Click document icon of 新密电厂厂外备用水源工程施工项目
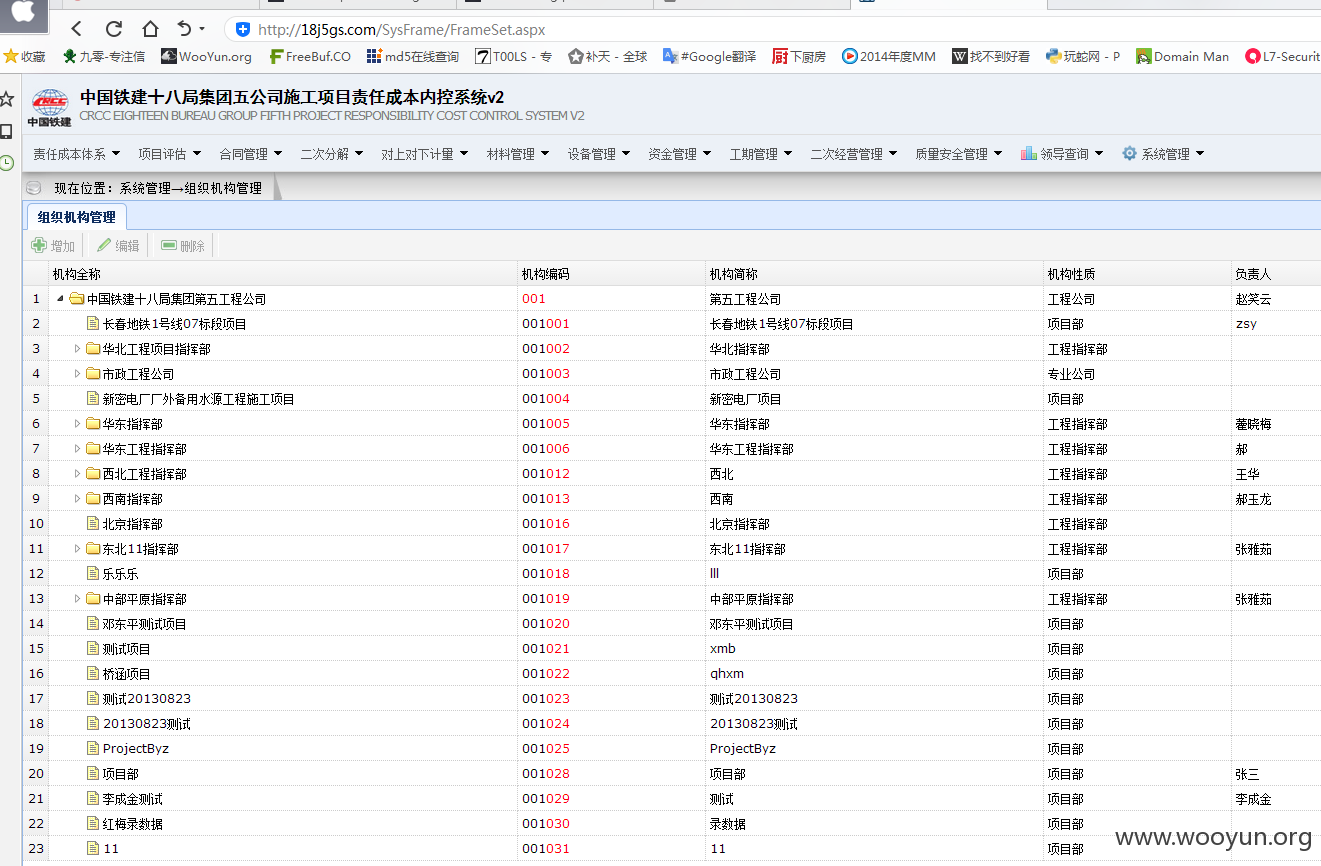The width and height of the screenshot is (1321, 866). [x=93, y=399]
